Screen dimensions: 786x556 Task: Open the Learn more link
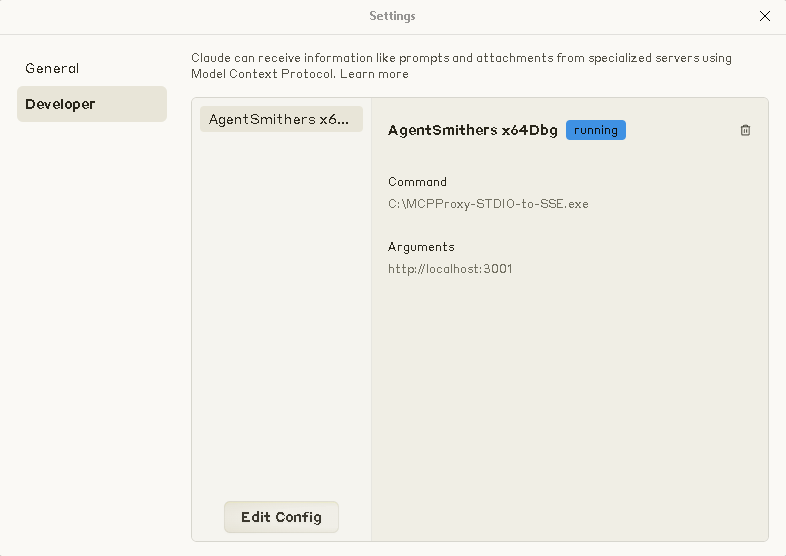tap(374, 74)
